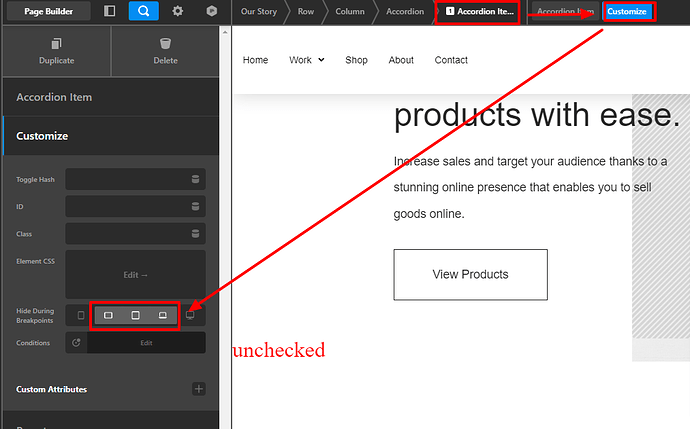Image resolution: width=690 pixels, height=429 pixels.
Task: Click dynamic content icon in Class field
Action: tap(195, 233)
